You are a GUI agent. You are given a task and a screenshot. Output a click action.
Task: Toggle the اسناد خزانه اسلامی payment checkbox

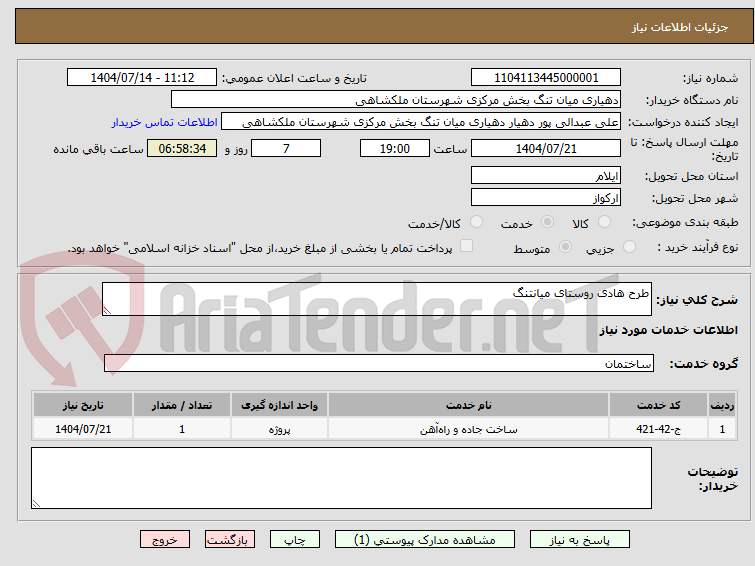(466, 246)
